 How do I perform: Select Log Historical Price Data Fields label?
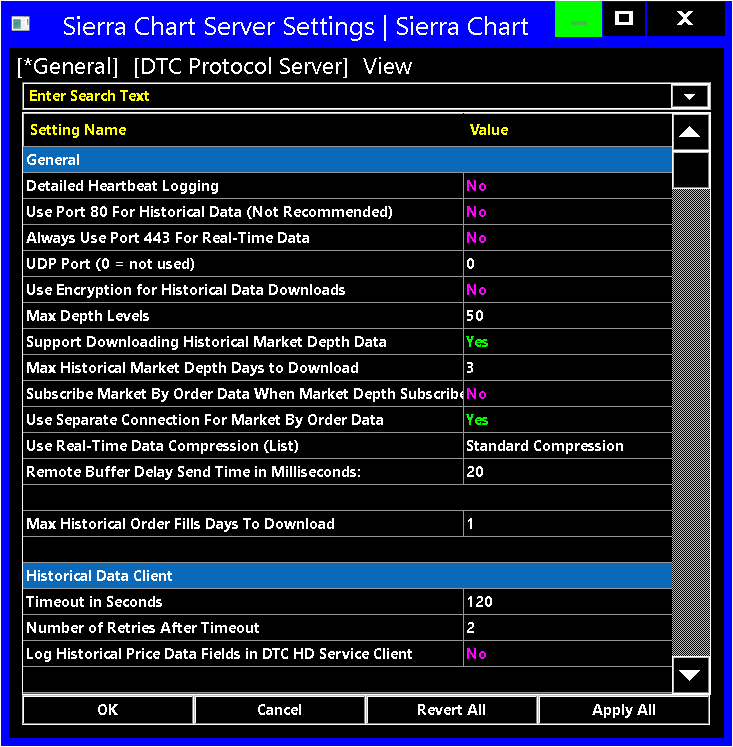(219, 654)
